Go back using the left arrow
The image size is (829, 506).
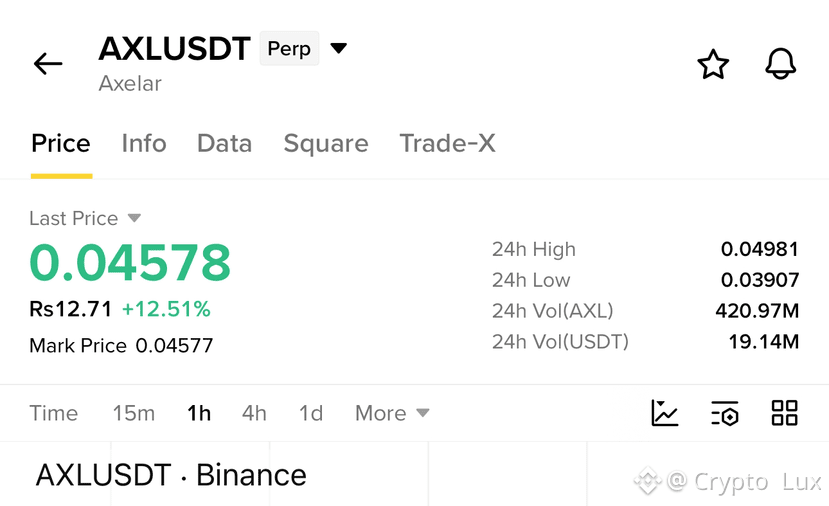(48, 64)
